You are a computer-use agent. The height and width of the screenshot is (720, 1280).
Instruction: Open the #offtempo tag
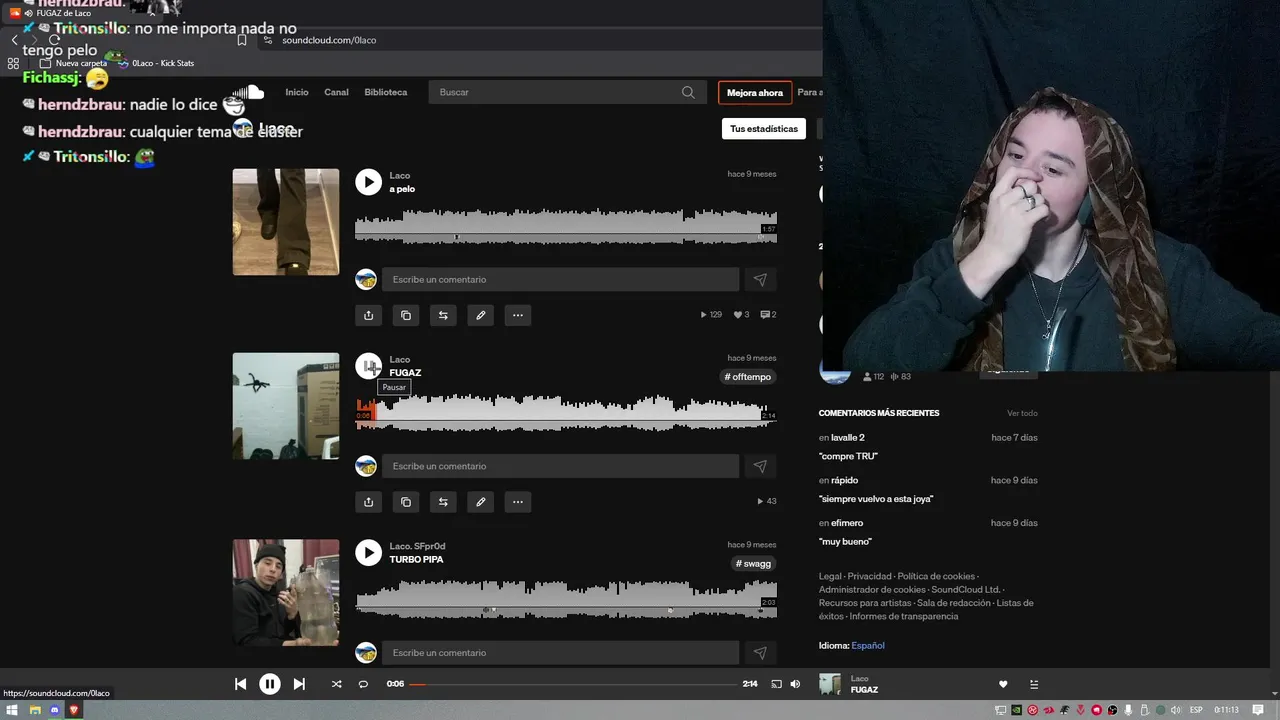pos(750,377)
